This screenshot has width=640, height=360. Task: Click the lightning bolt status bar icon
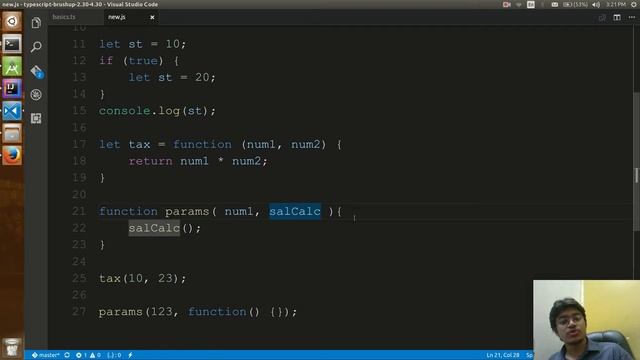pos(130,355)
